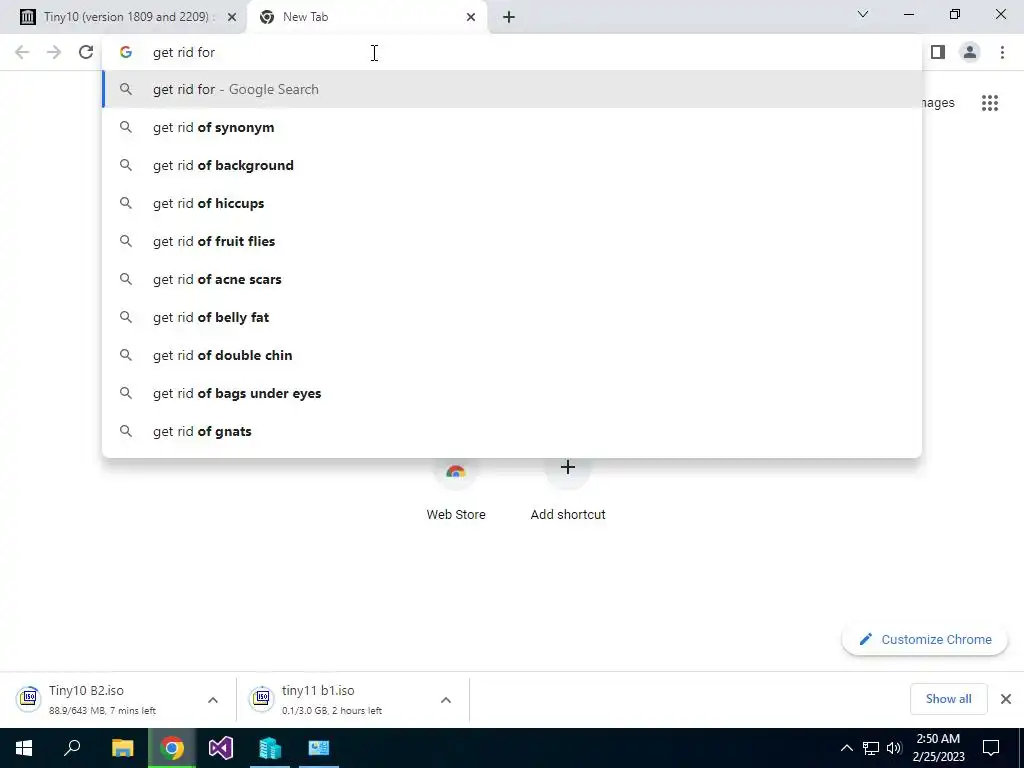Pick suggestion 'get rid of gnats'
The image size is (1024, 768).
pyautogui.click(x=512, y=431)
